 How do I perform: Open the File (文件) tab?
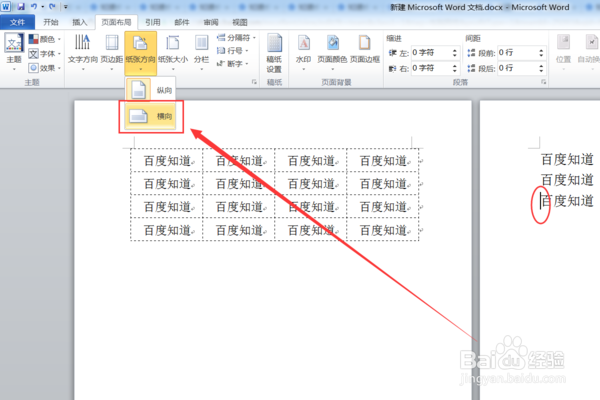pyautogui.click(x=17, y=22)
